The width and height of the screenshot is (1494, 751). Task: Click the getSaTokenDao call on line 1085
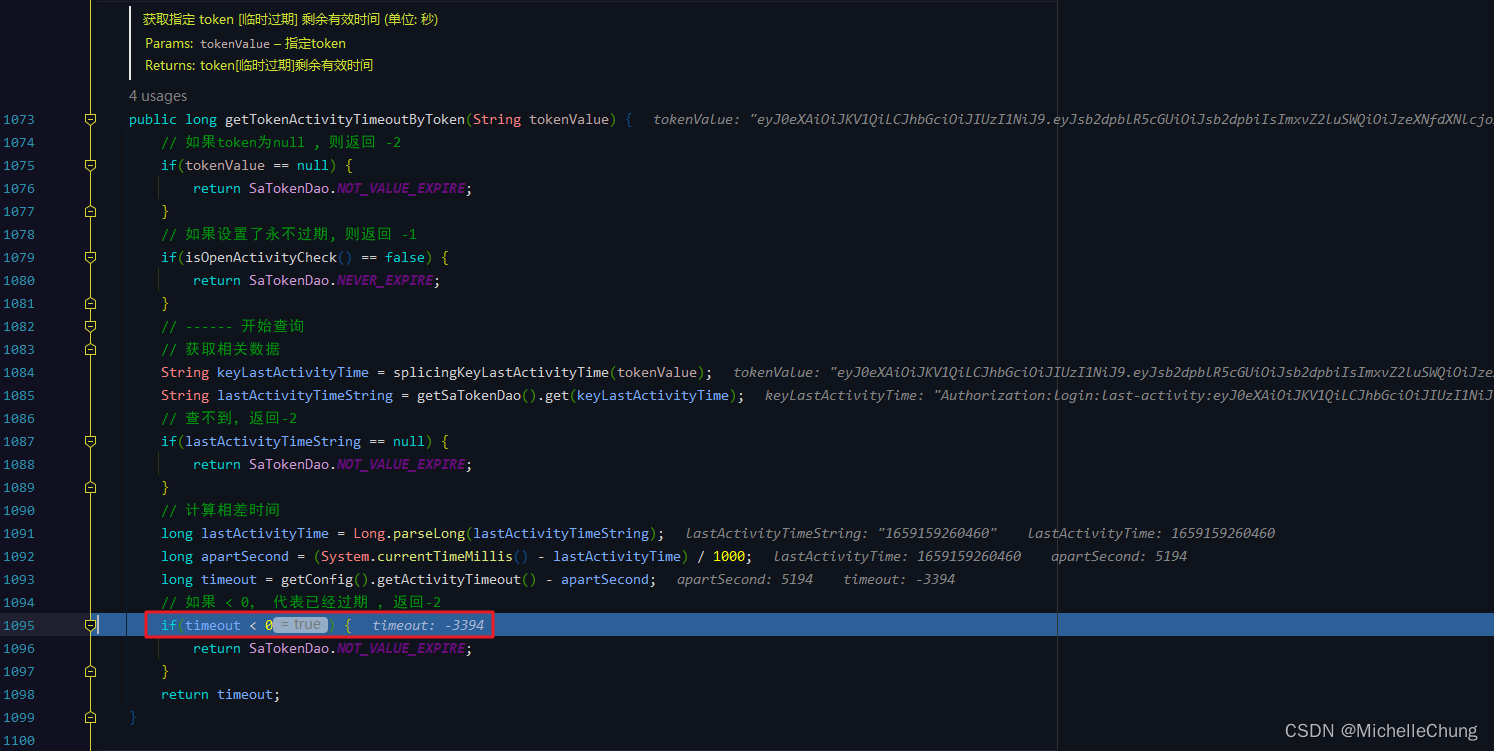(469, 395)
